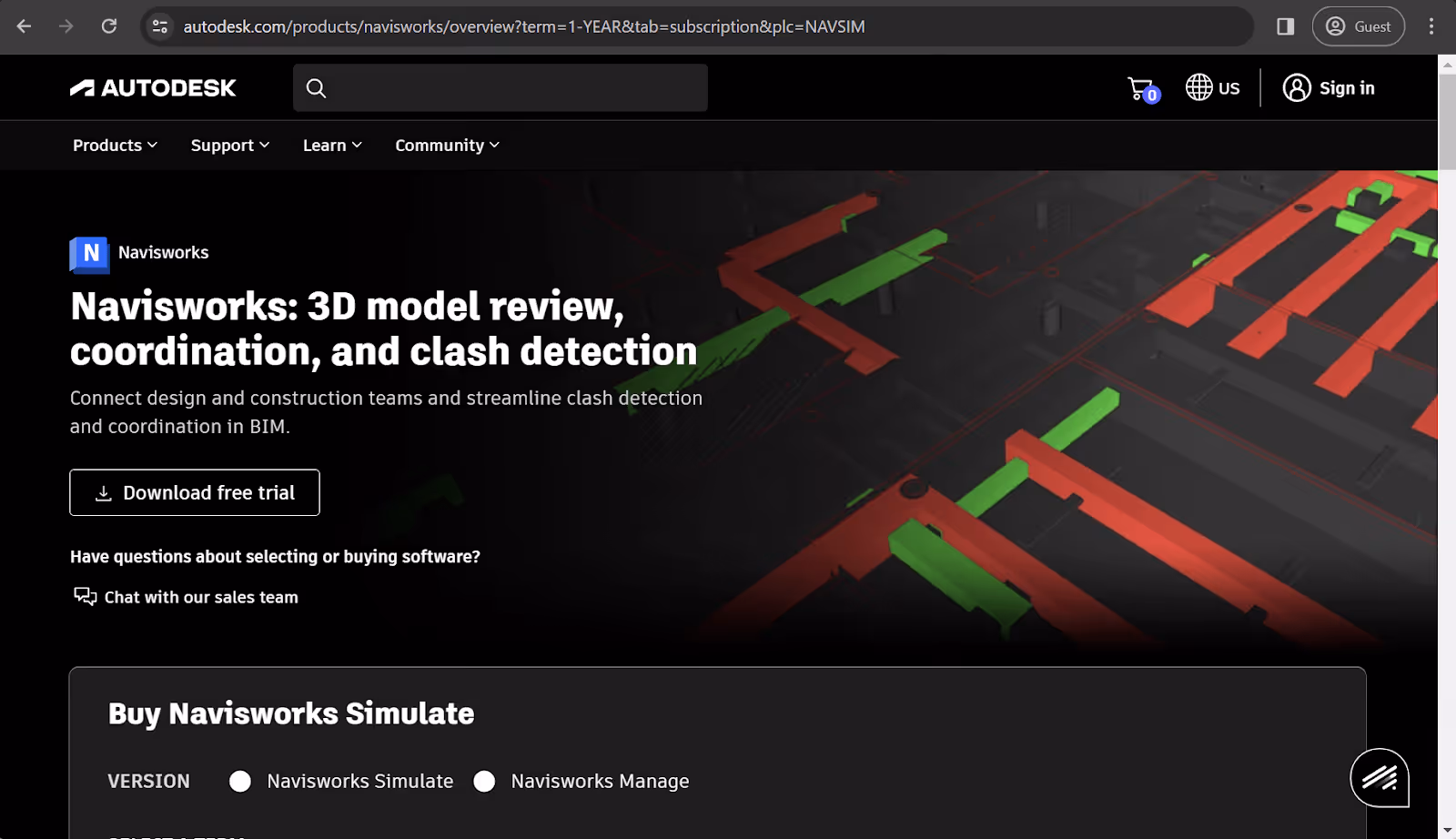This screenshot has width=1456, height=839.
Task: Click the Buy Navisworks Simulate heading
Action: click(x=291, y=713)
